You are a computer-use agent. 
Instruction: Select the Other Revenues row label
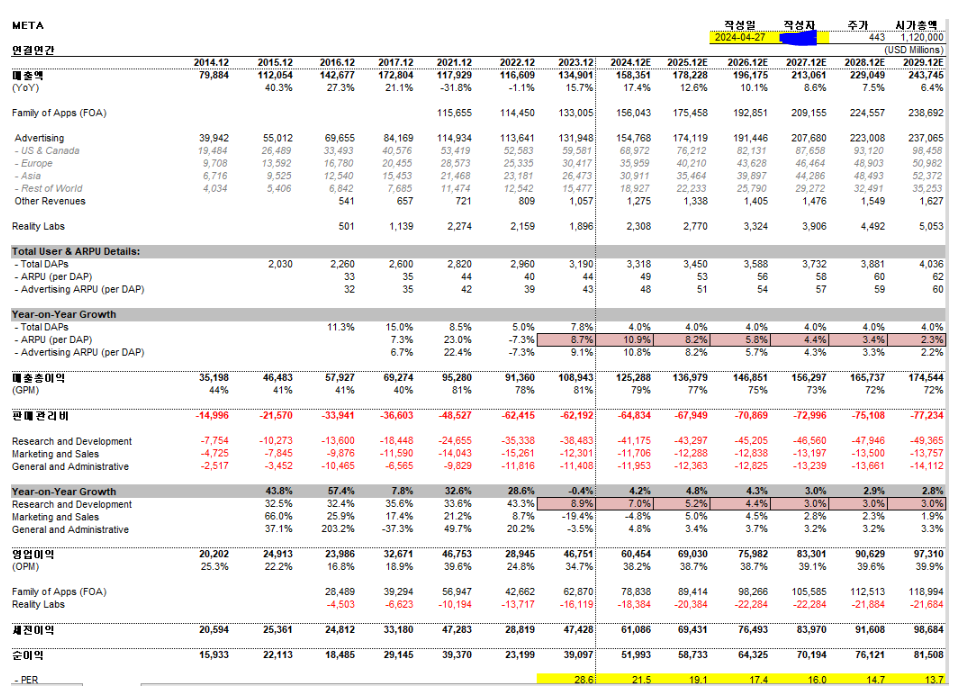coord(50,201)
